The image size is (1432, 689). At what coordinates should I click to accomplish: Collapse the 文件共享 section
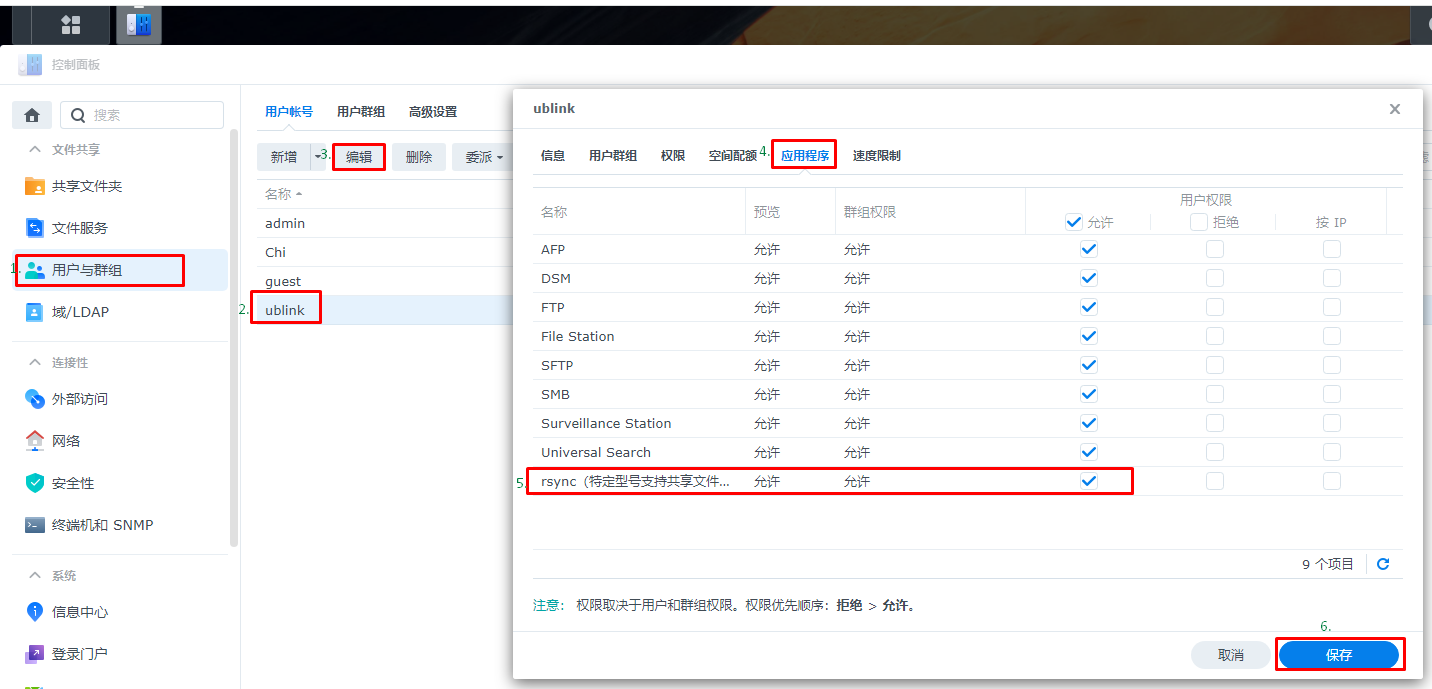pyautogui.click(x=35, y=150)
